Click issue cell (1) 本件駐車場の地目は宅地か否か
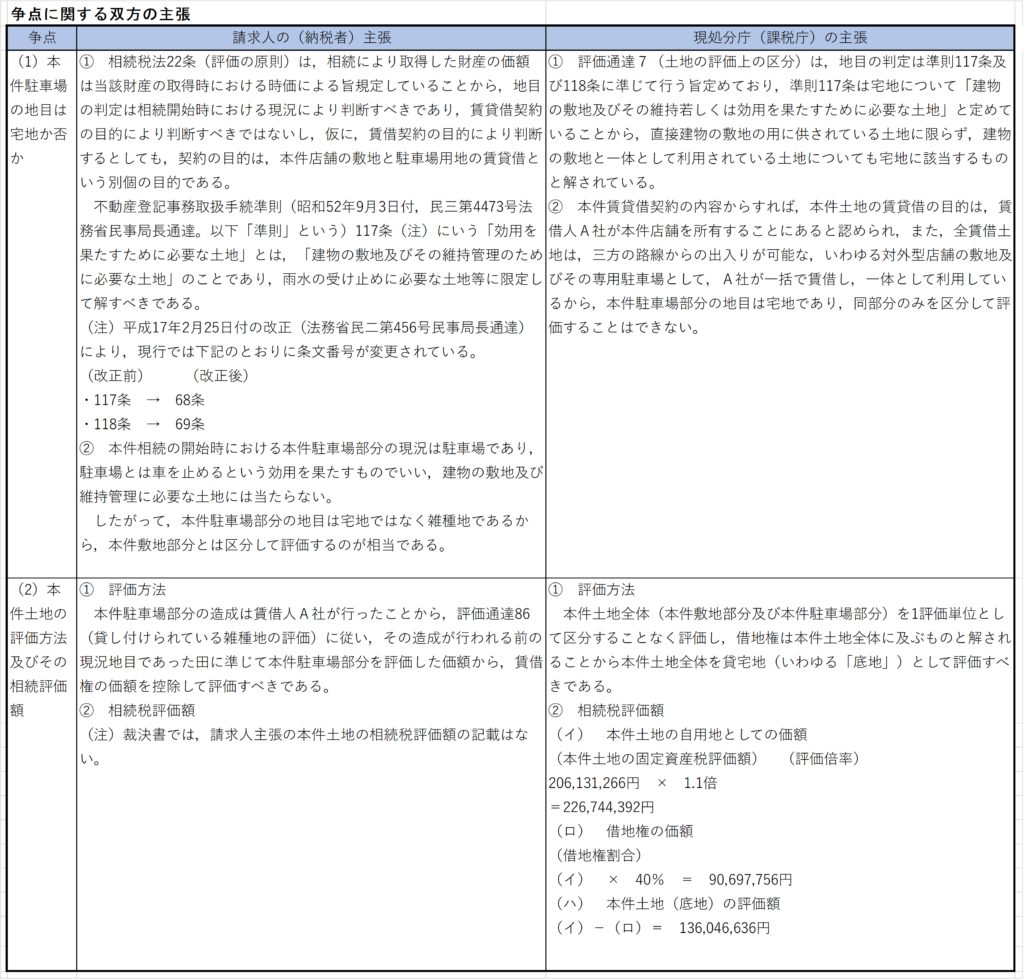Viewport: 1024px width, 980px height. [x=42, y=102]
